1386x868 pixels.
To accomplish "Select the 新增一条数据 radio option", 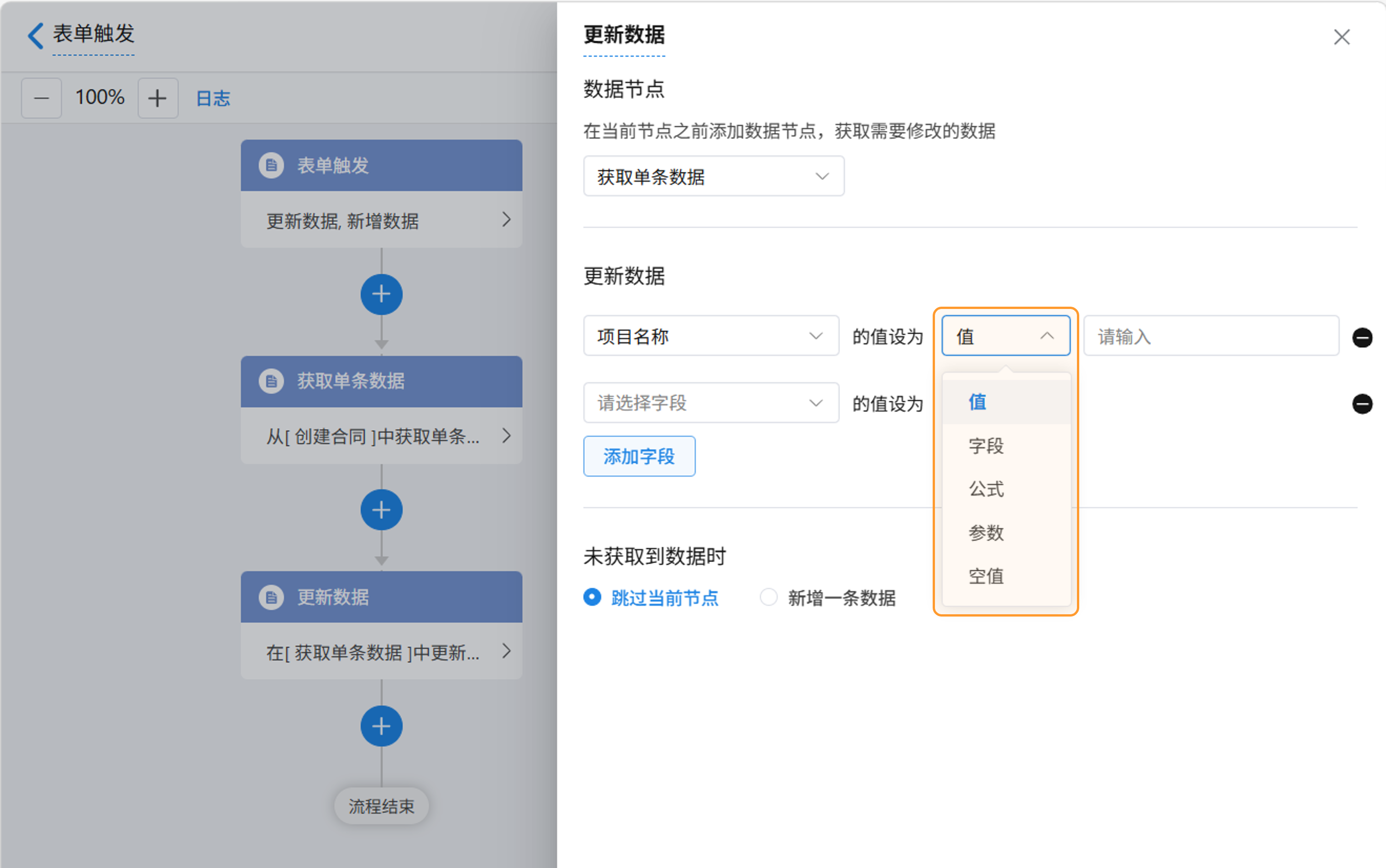I will click(x=768, y=597).
